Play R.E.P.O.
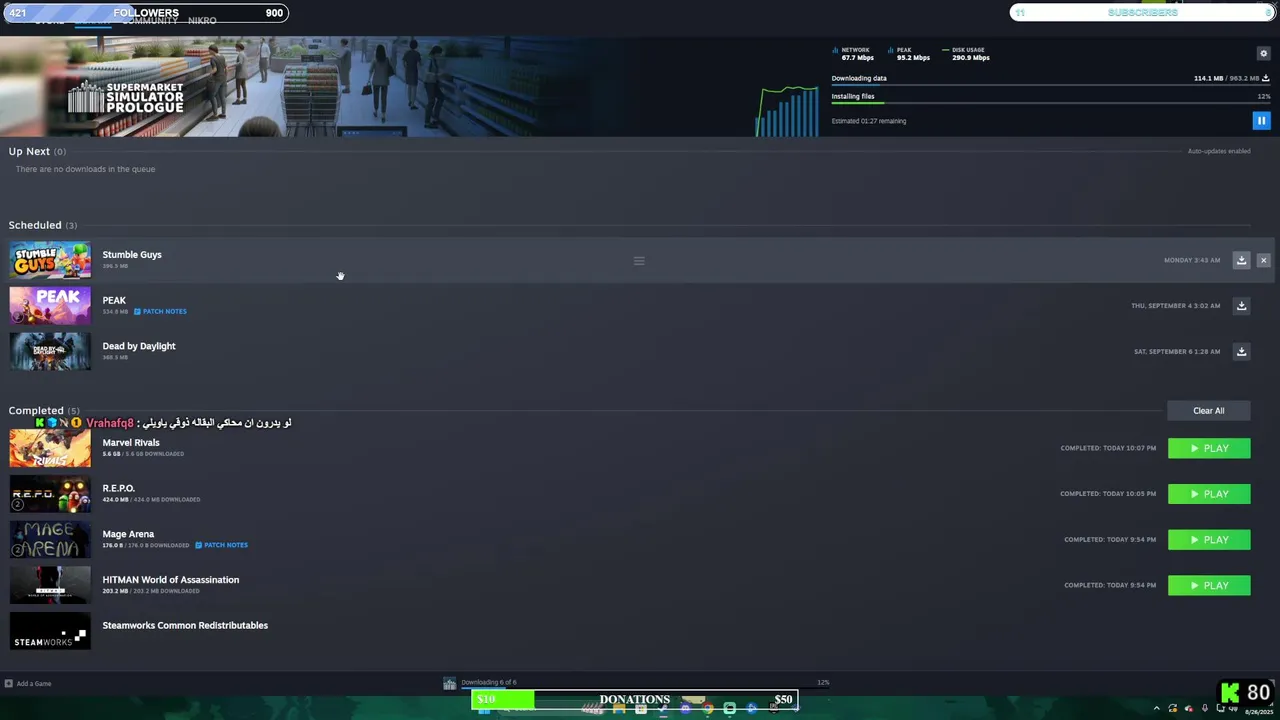The height and width of the screenshot is (720, 1280). tap(1209, 494)
